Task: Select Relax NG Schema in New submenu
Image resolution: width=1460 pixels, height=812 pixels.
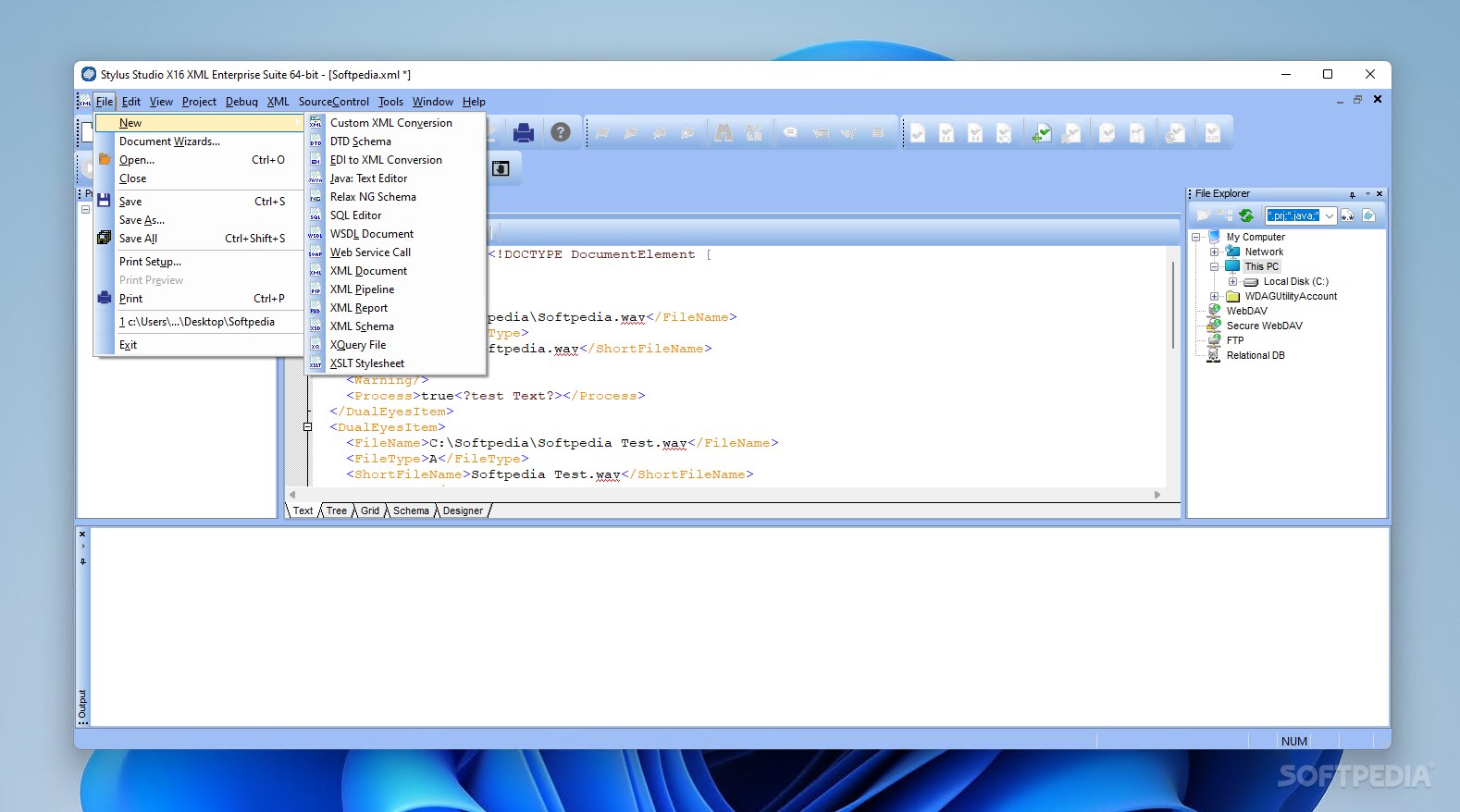Action: pos(373,197)
